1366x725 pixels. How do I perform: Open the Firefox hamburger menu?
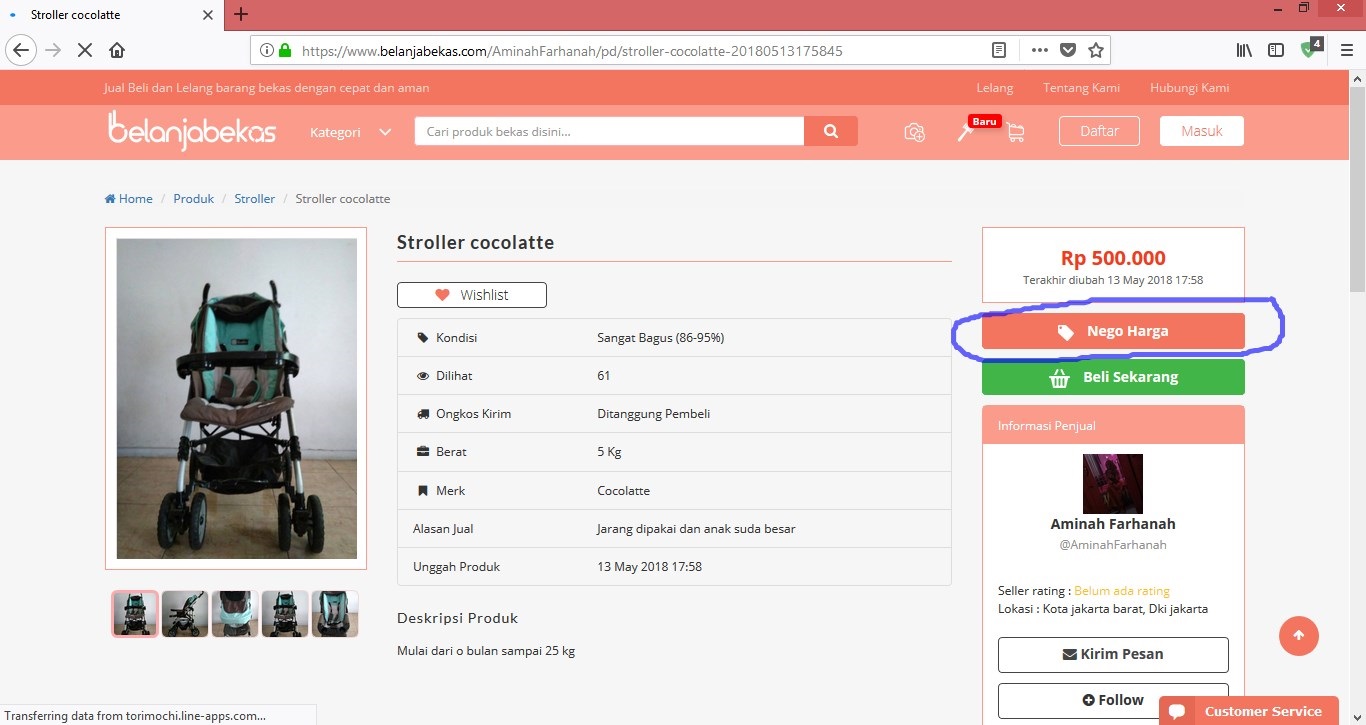1346,50
